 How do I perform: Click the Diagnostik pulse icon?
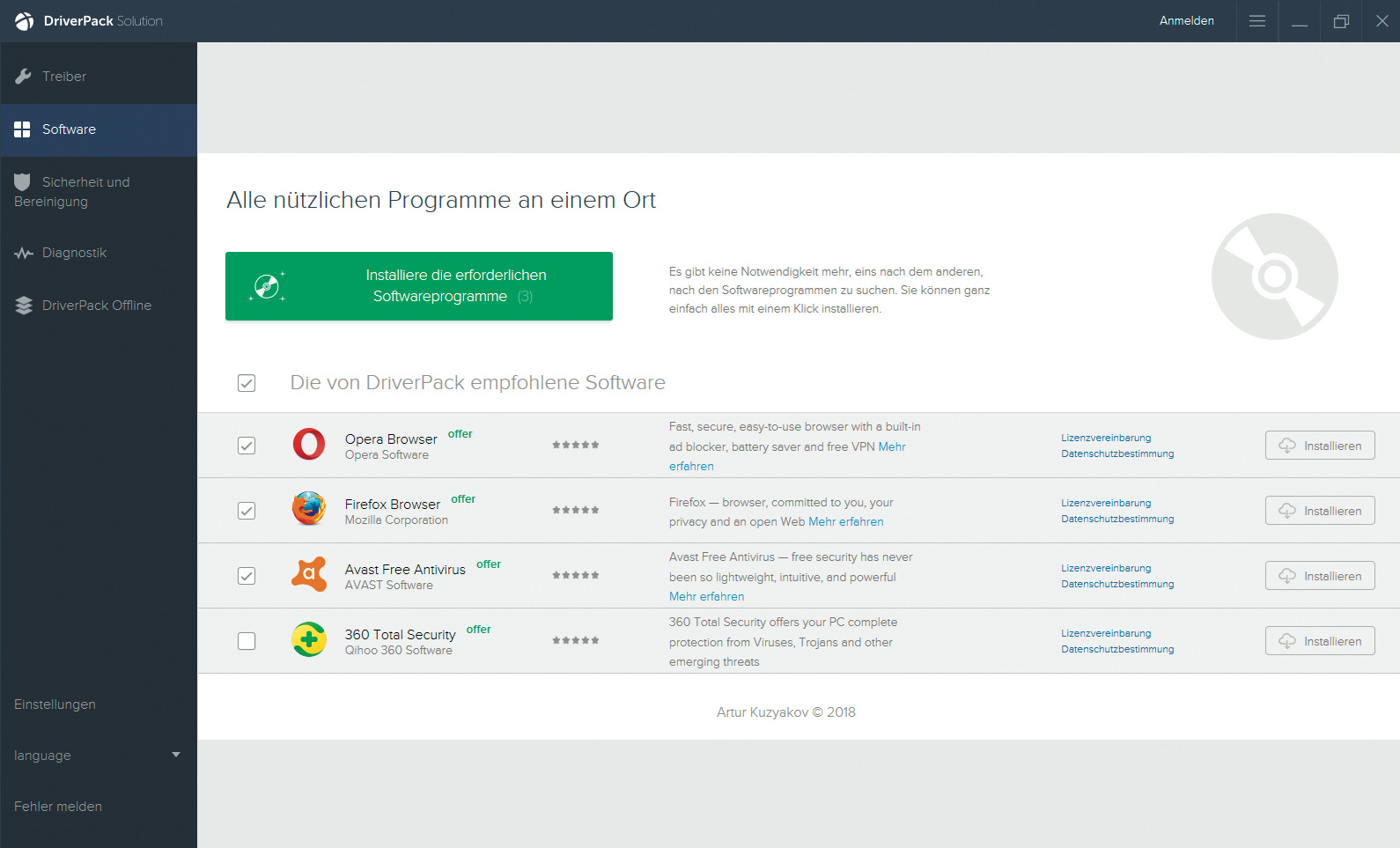[x=24, y=254]
